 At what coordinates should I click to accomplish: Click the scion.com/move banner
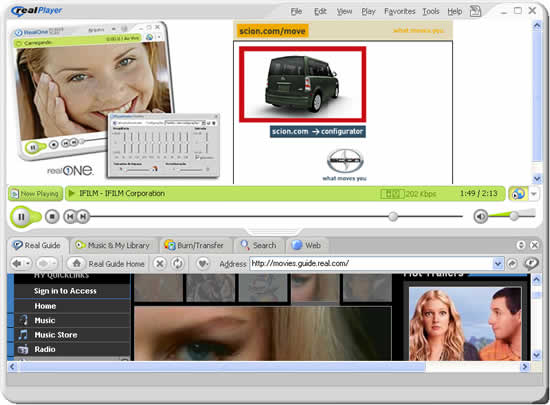(x=272, y=31)
